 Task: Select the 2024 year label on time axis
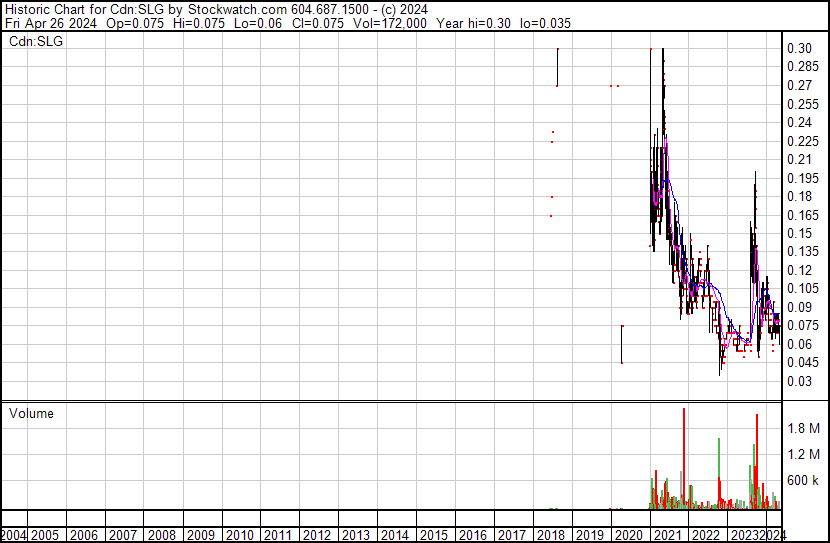point(774,535)
